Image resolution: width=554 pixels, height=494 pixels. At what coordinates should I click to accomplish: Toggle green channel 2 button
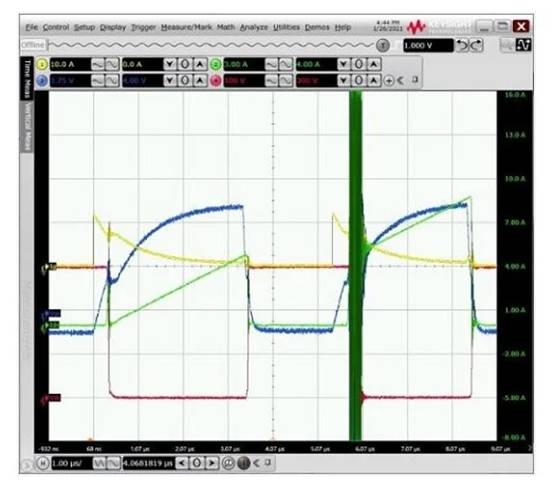(x=216, y=64)
